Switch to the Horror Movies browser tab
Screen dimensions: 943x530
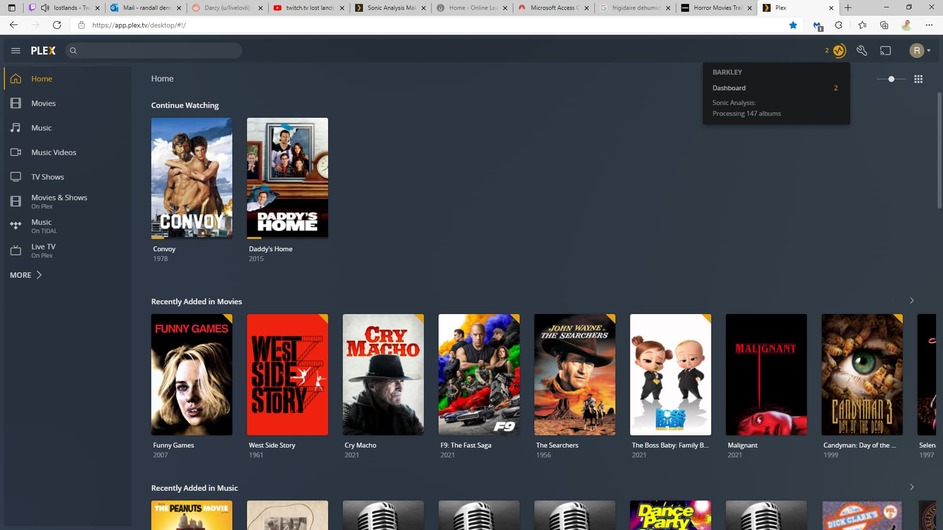tap(716, 8)
